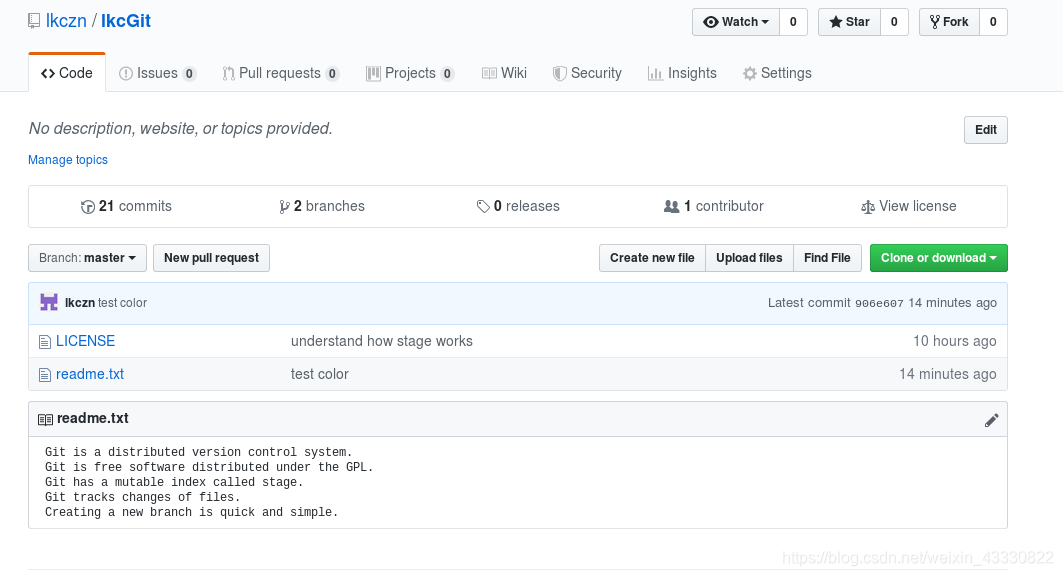
Task: Open the Settings tab
Action: tap(777, 73)
